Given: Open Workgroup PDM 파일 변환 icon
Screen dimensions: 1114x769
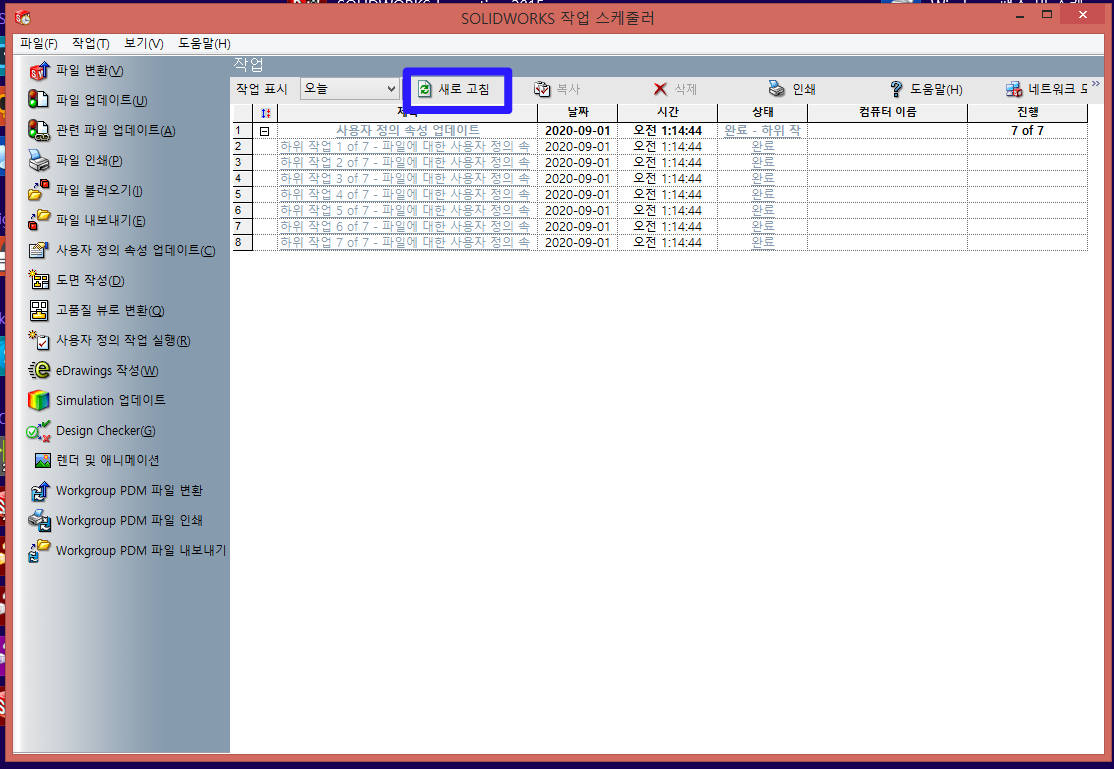Looking at the screenshot, I should click(x=39, y=490).
